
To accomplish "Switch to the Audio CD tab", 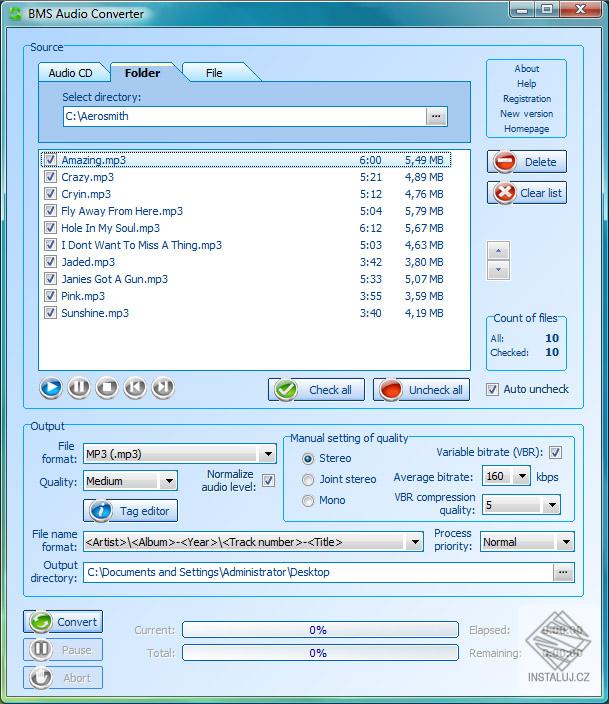I will click(71, 73).
